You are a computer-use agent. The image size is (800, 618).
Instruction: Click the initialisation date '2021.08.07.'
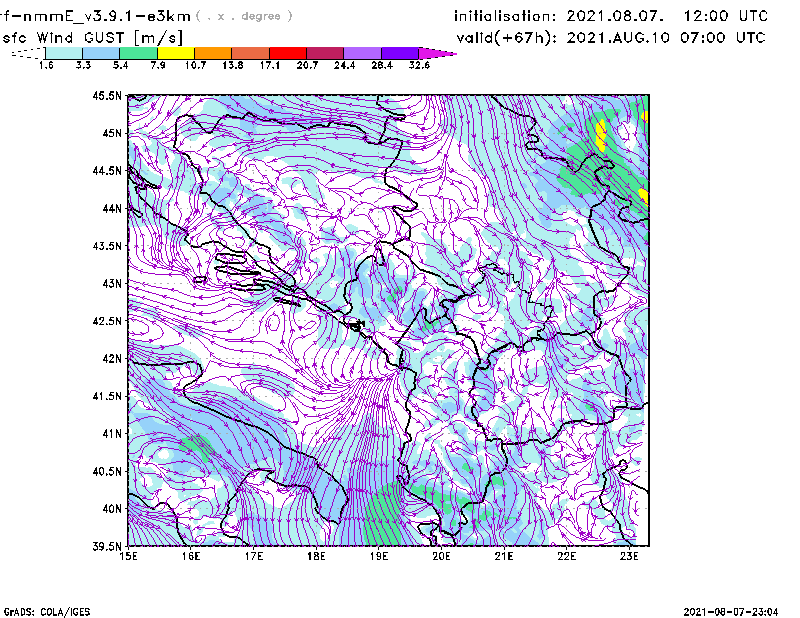click(x=615, y=16)
